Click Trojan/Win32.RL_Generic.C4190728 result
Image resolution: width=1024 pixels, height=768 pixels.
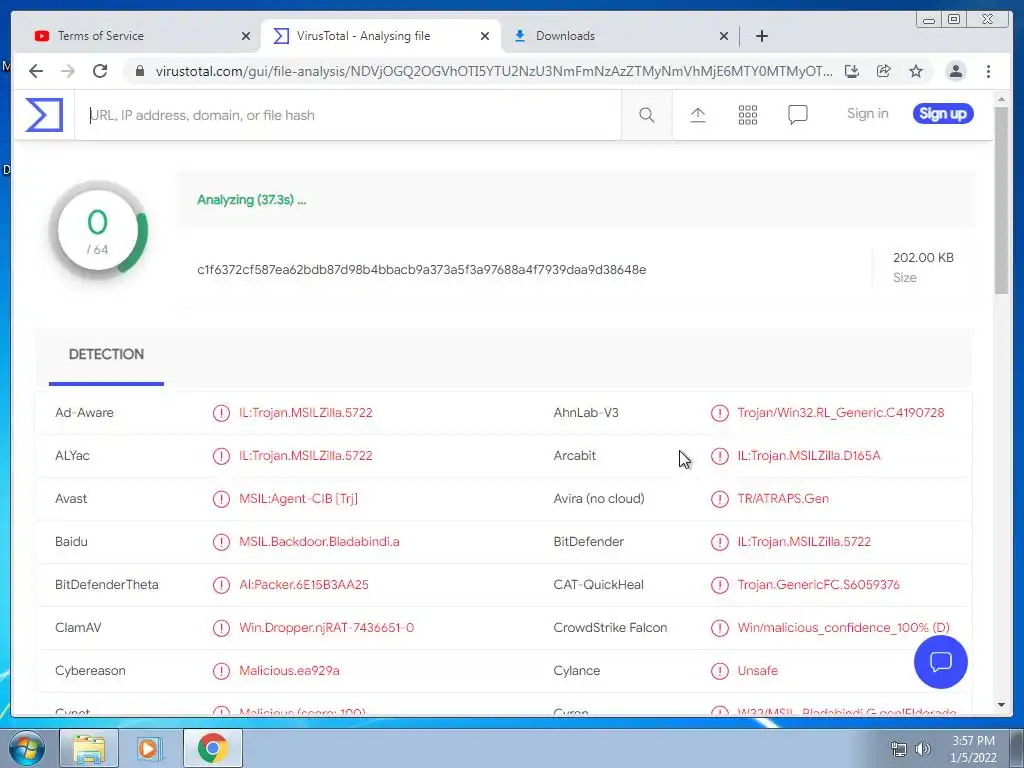pyautogui.click(x=840, y=413)
